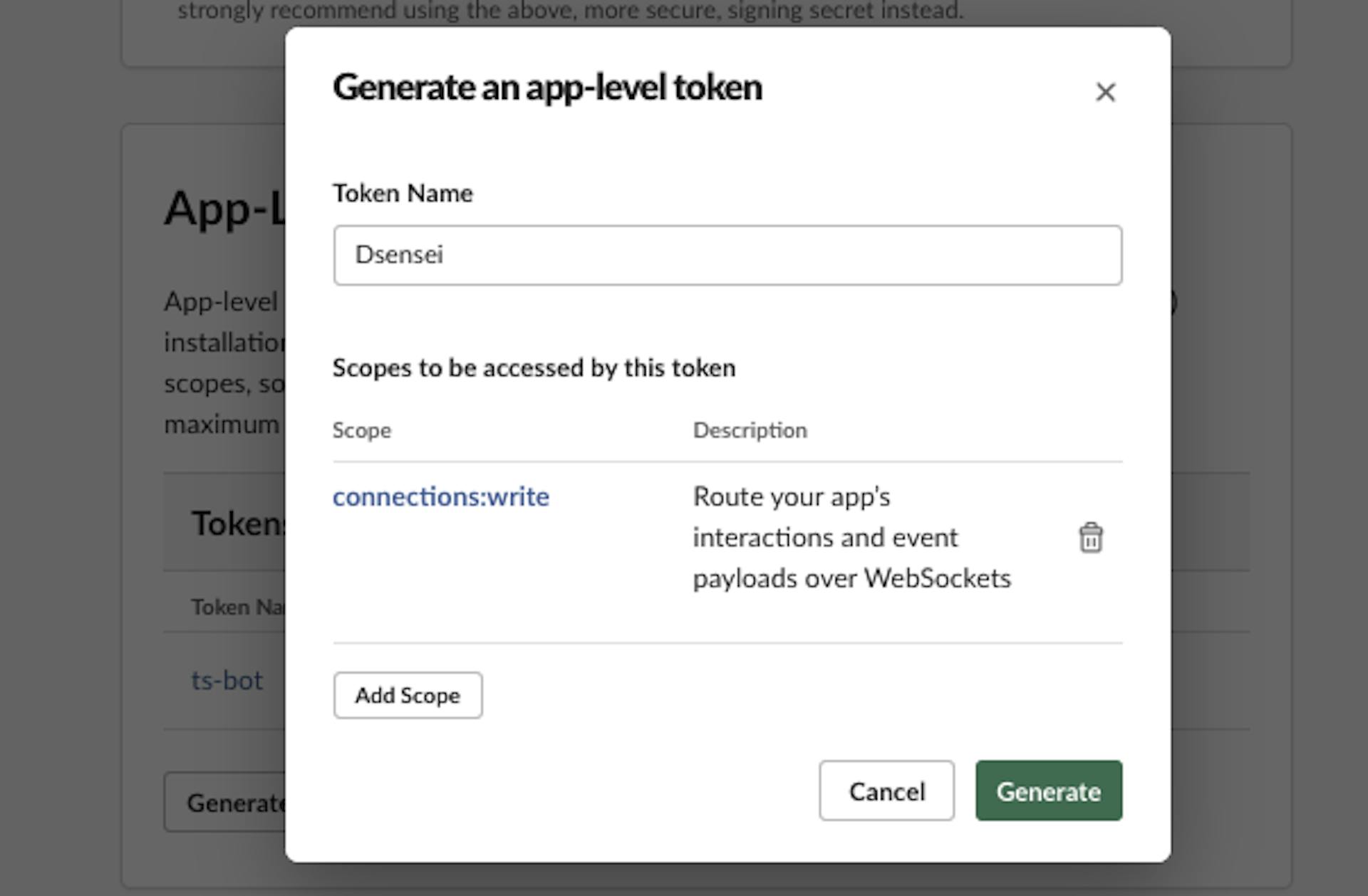Cancel the app-level token dialog
The width and height of the screenshot is (1368, 896).
(x=886, y=791)
